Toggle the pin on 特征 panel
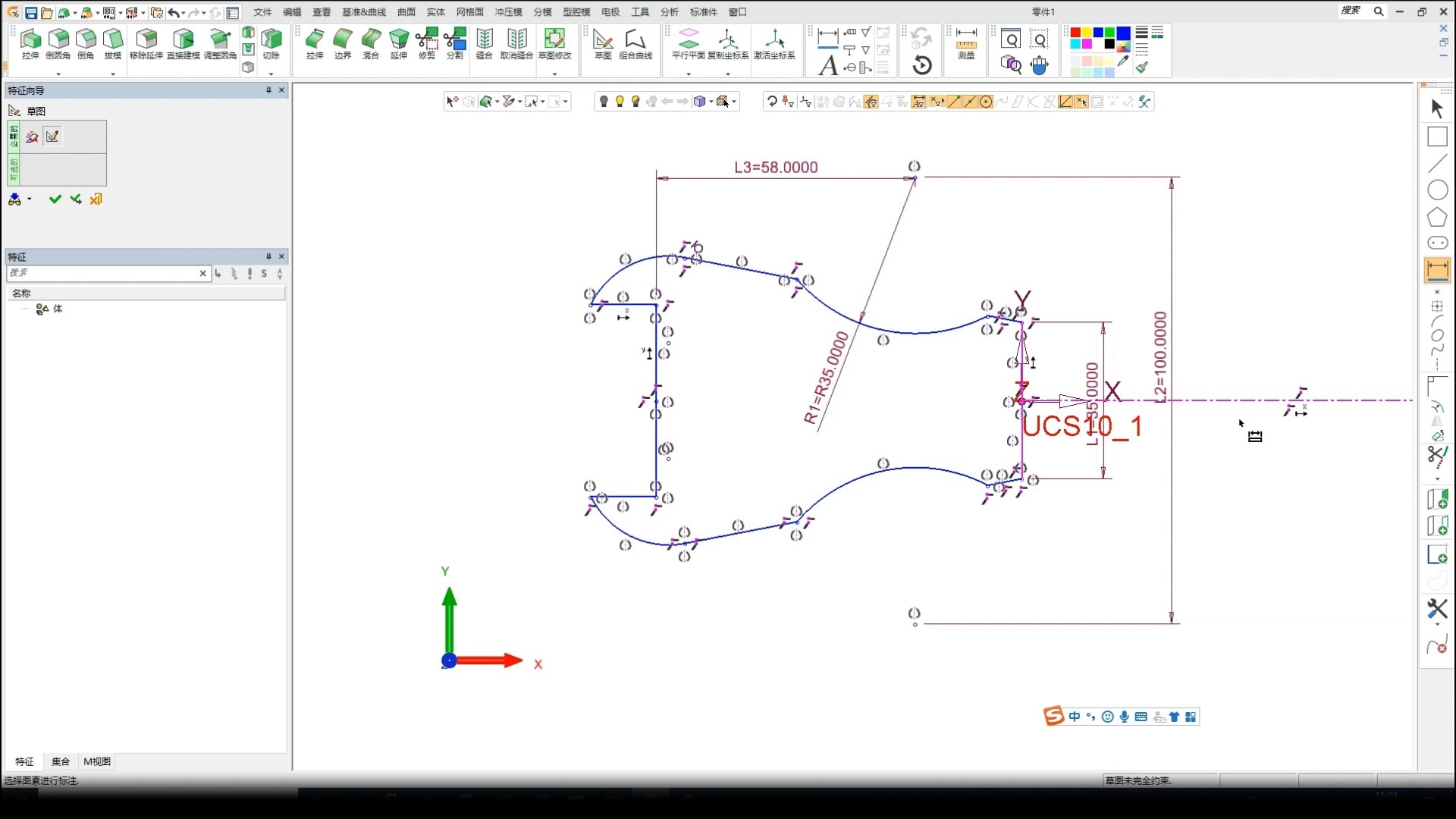 pyautogui.click(x=268, y=256)
